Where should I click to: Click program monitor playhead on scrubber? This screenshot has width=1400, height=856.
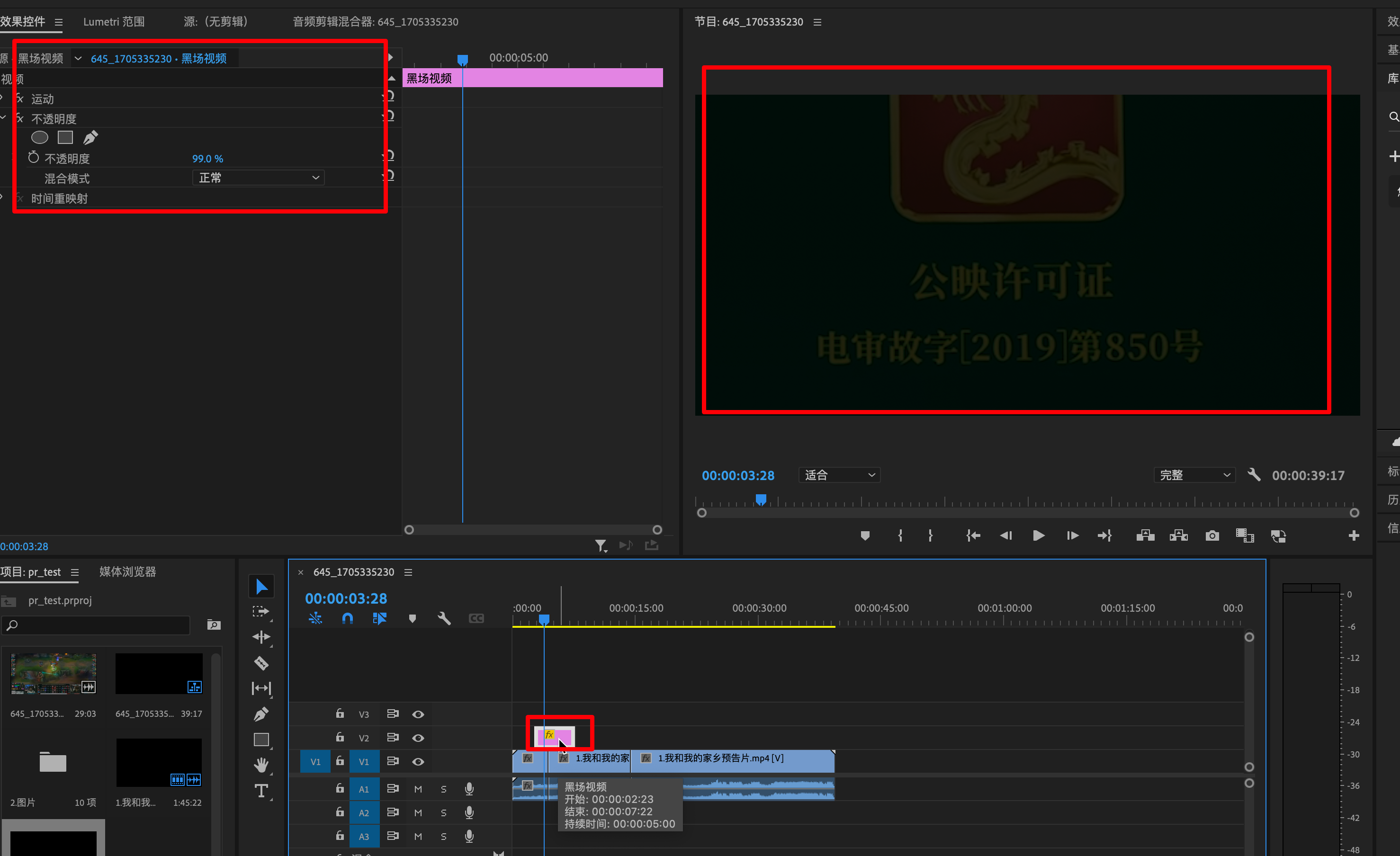(761, 499)
